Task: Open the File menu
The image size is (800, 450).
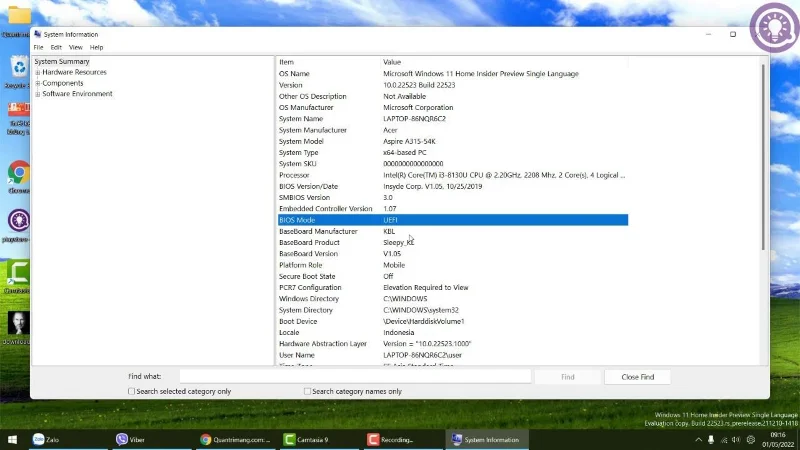Action: (x=38, y=47)
